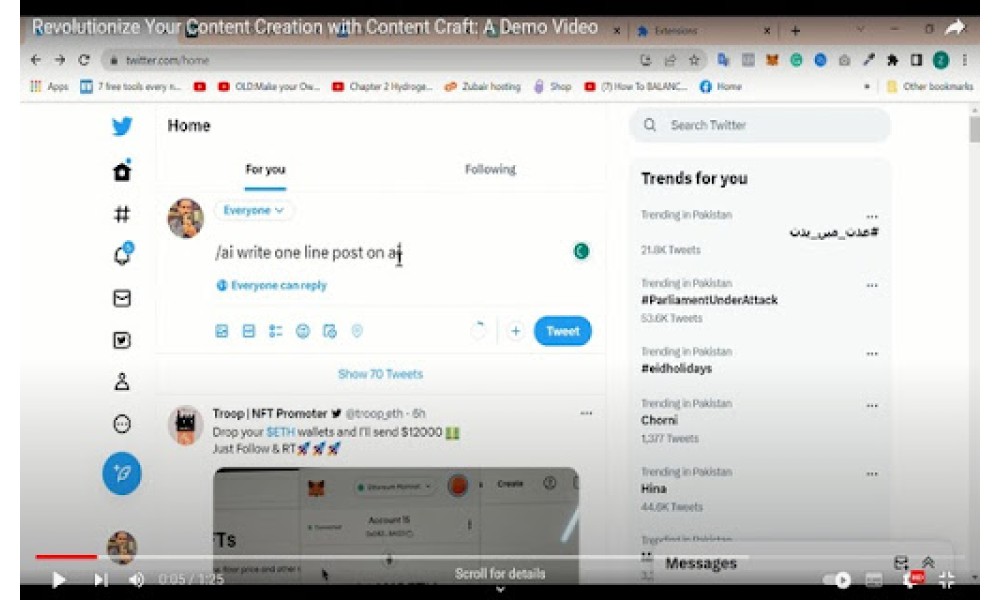Open the Apps bookmark
1000x600 pixels.
click(49, 86)
